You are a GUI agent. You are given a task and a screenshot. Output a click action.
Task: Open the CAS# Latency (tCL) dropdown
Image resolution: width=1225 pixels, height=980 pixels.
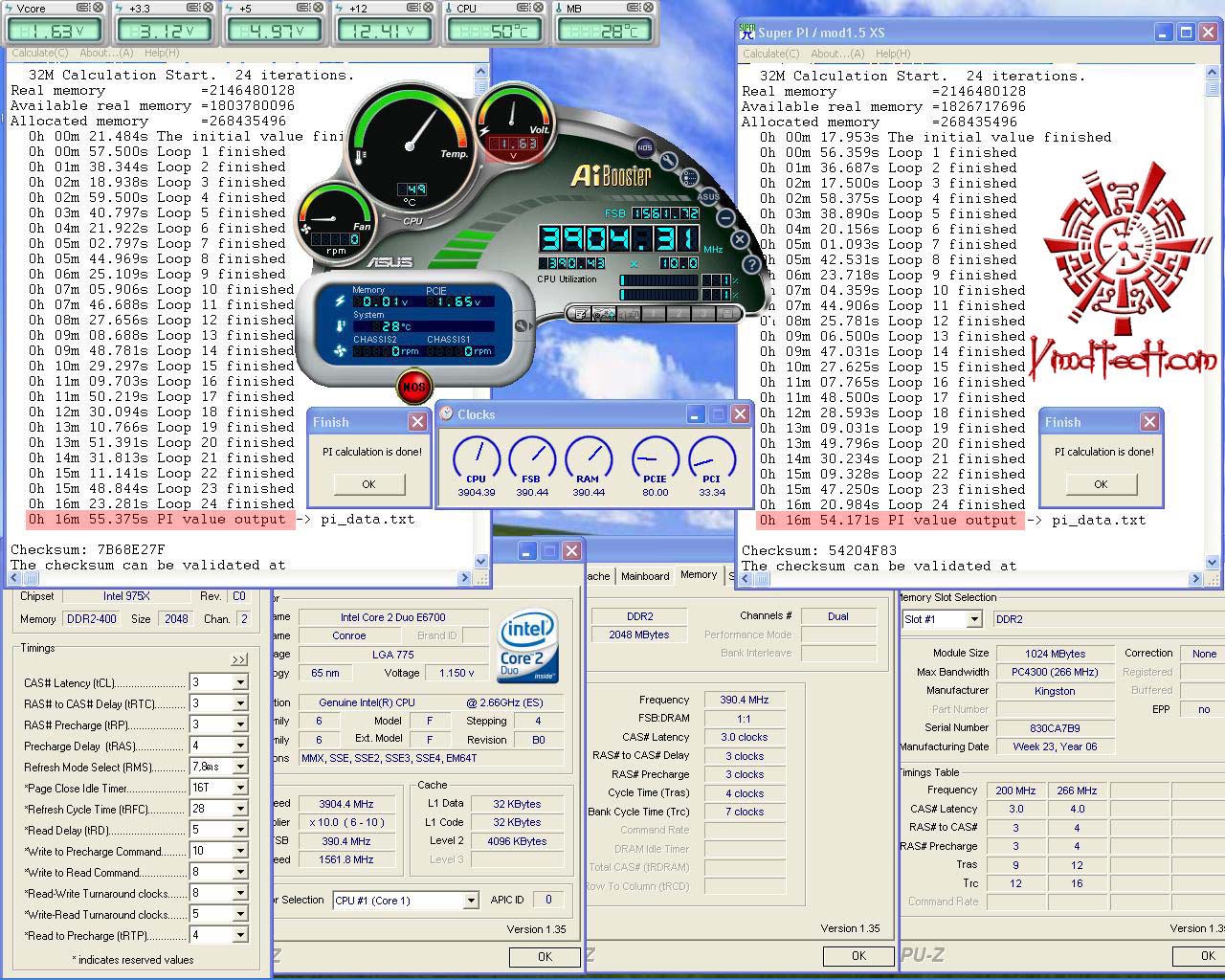[240, 682]
